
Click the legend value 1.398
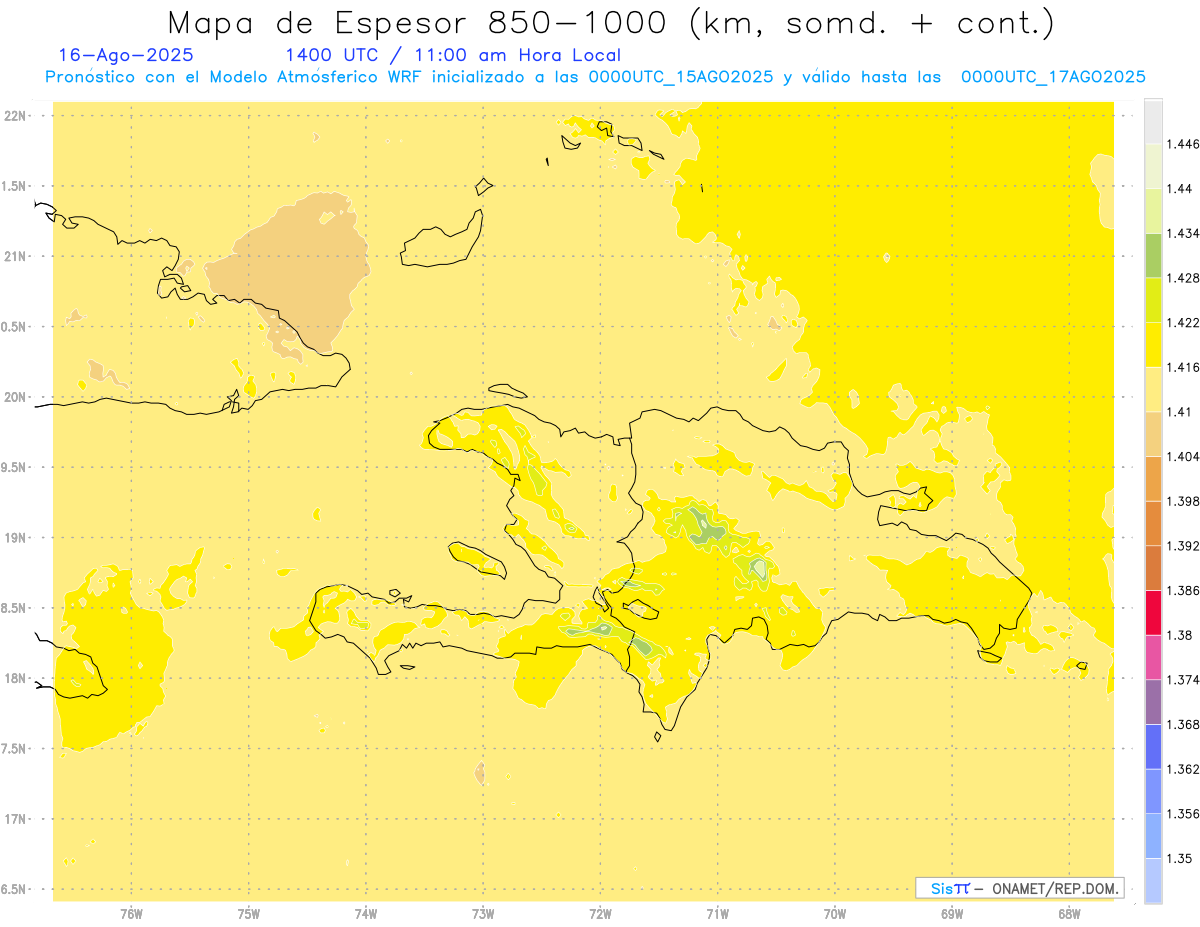(1183, 501)
